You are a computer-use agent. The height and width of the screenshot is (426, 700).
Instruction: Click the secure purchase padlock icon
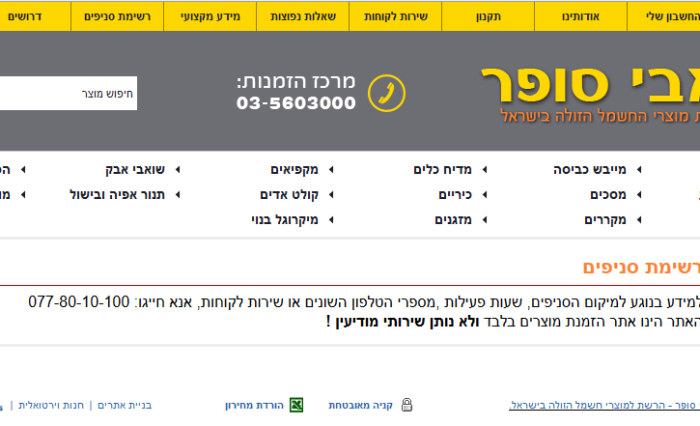click(x=407, y=405)
